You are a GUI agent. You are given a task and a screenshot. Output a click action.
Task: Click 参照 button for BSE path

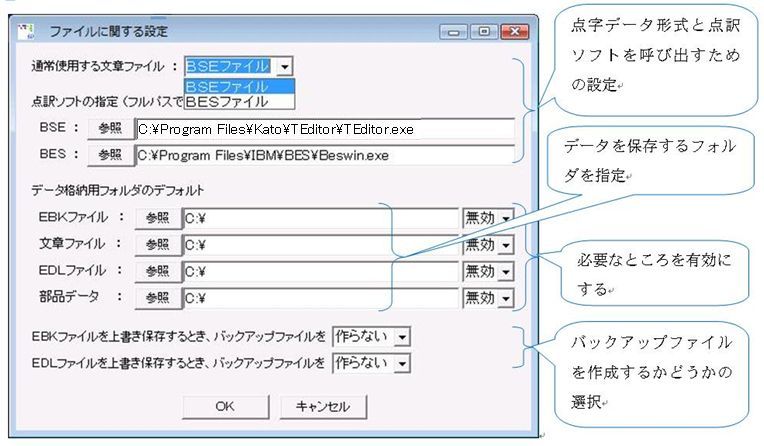point(109,129)
